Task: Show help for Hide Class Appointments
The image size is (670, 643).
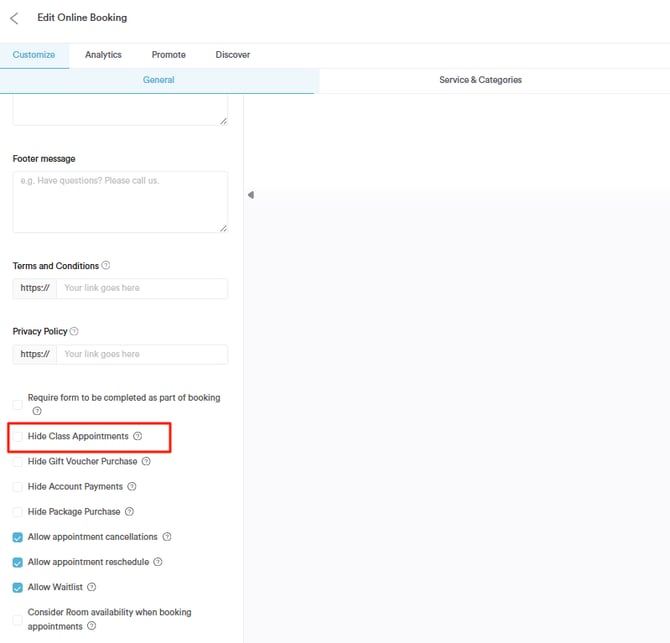Action: coord(138,436)
